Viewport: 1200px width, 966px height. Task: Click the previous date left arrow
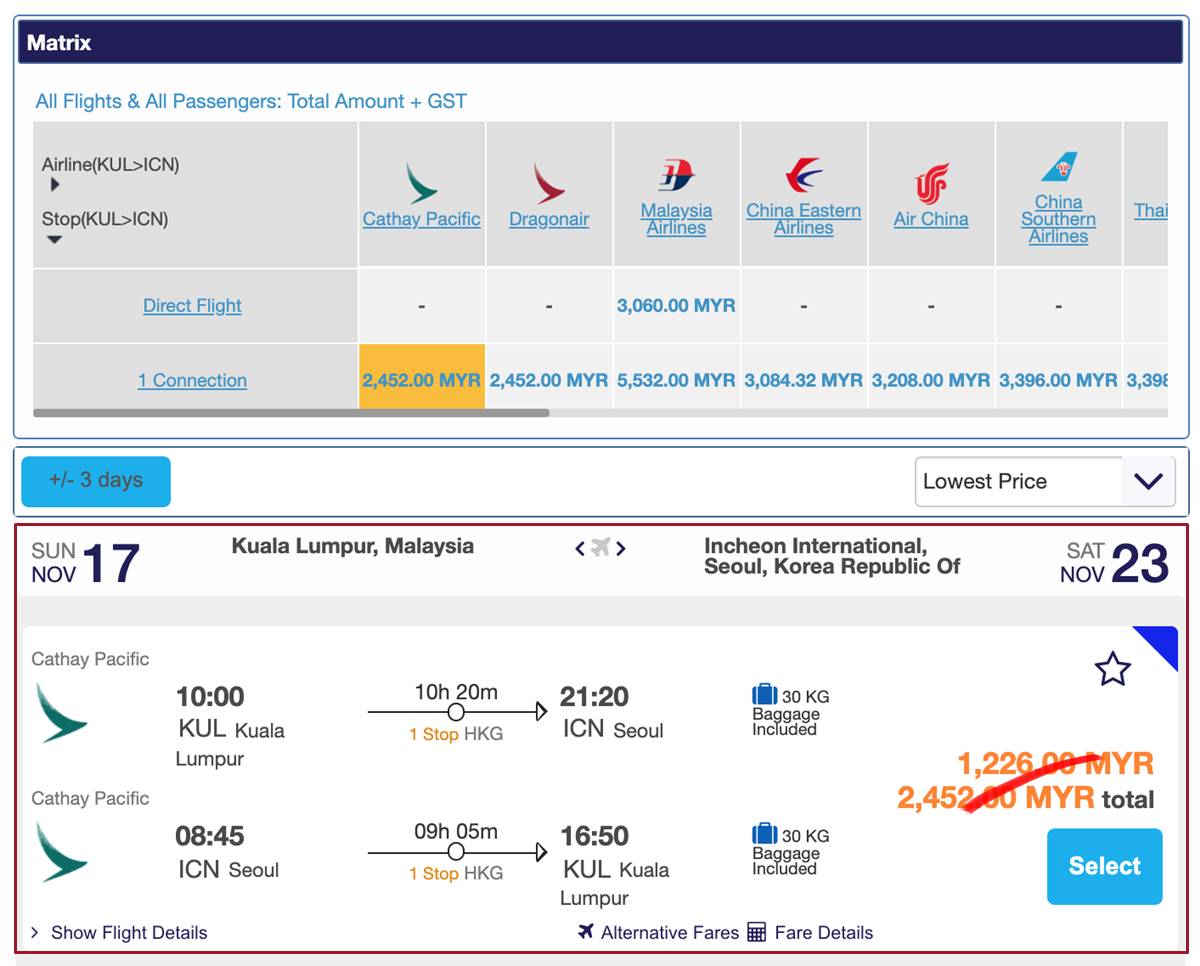click(580, 548)
